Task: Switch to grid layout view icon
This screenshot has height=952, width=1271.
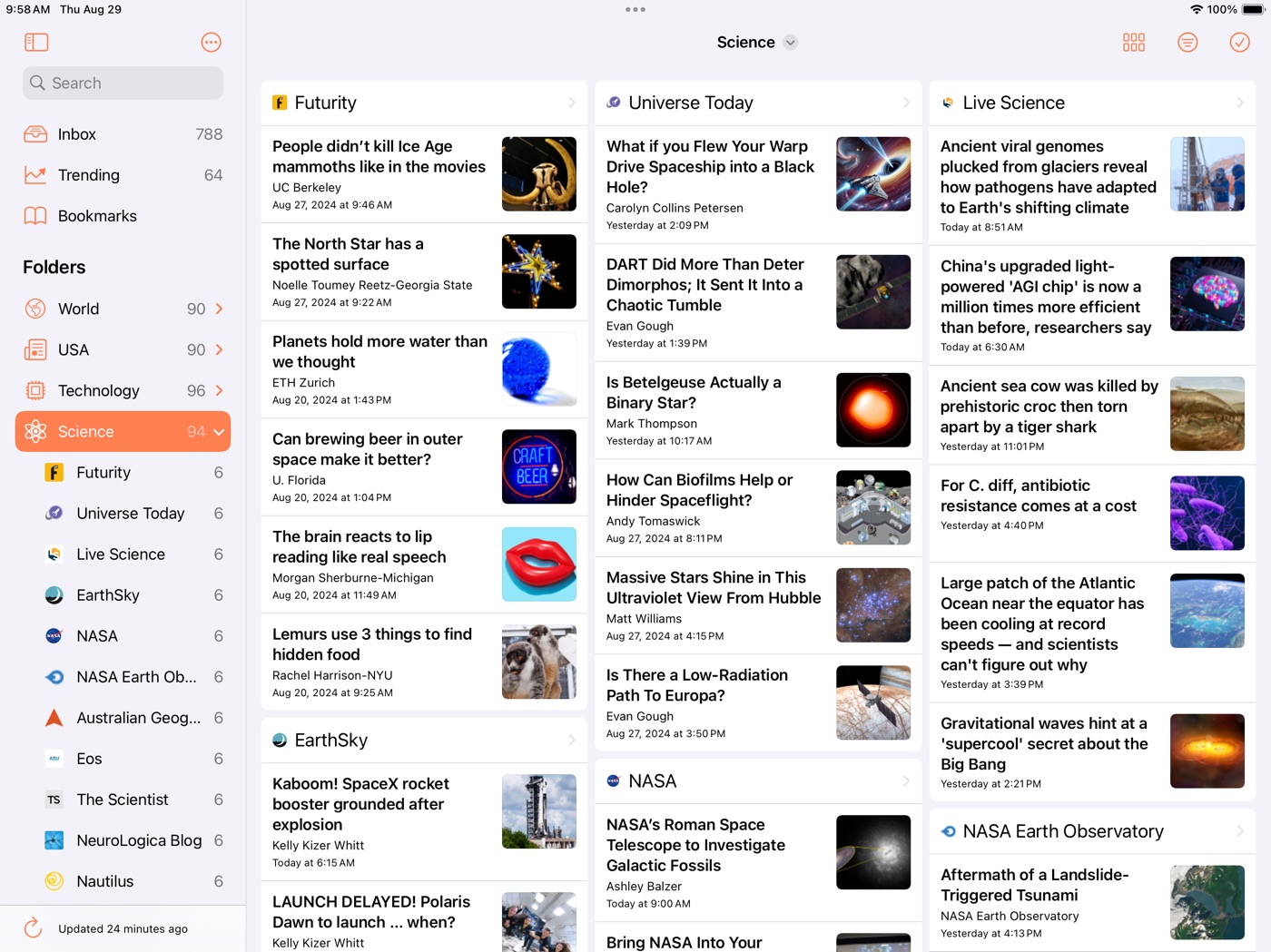Action: click(x=1134, y=43)
